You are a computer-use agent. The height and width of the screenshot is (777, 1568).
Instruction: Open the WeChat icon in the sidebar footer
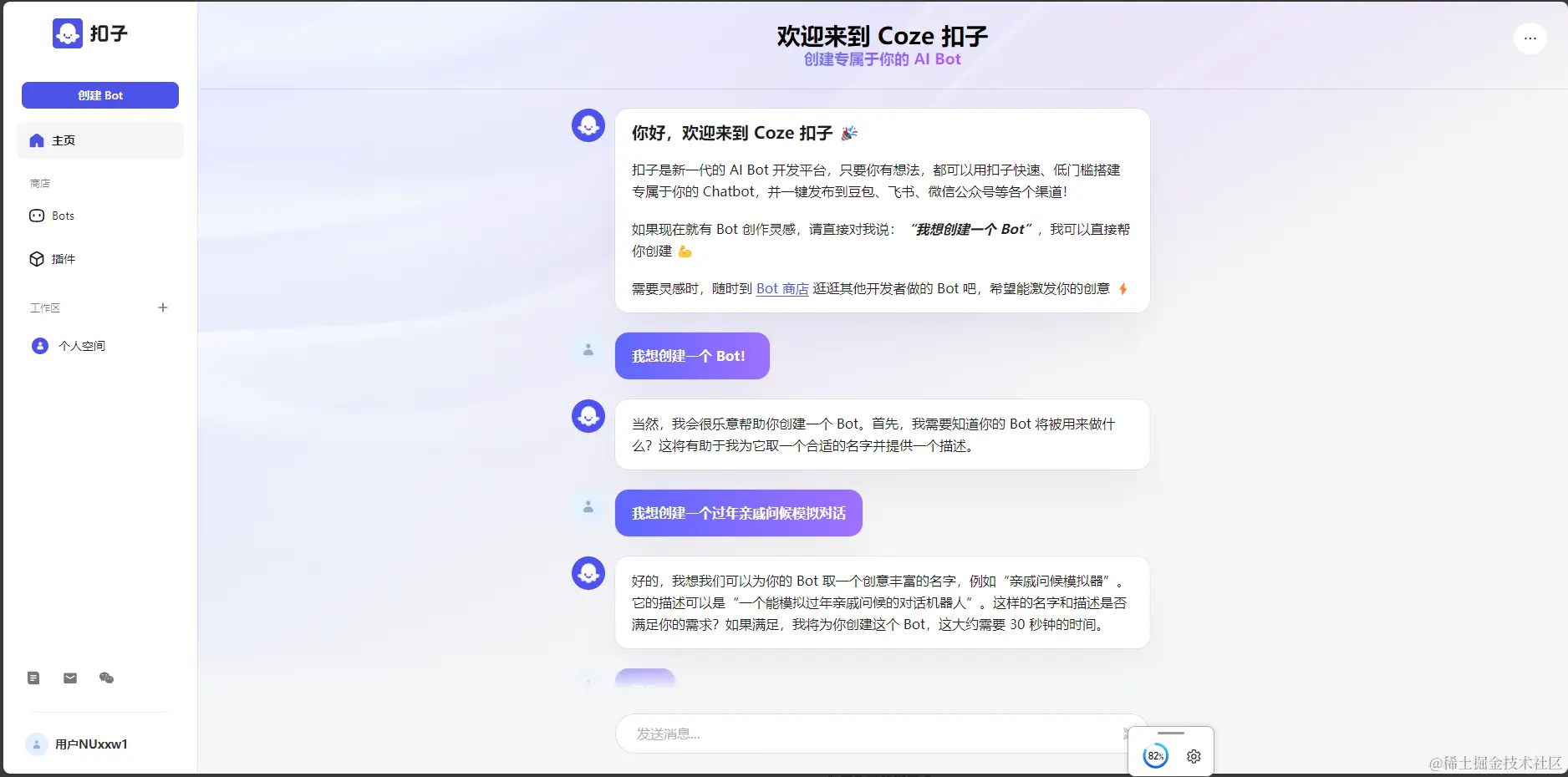(x=106, y=678)
